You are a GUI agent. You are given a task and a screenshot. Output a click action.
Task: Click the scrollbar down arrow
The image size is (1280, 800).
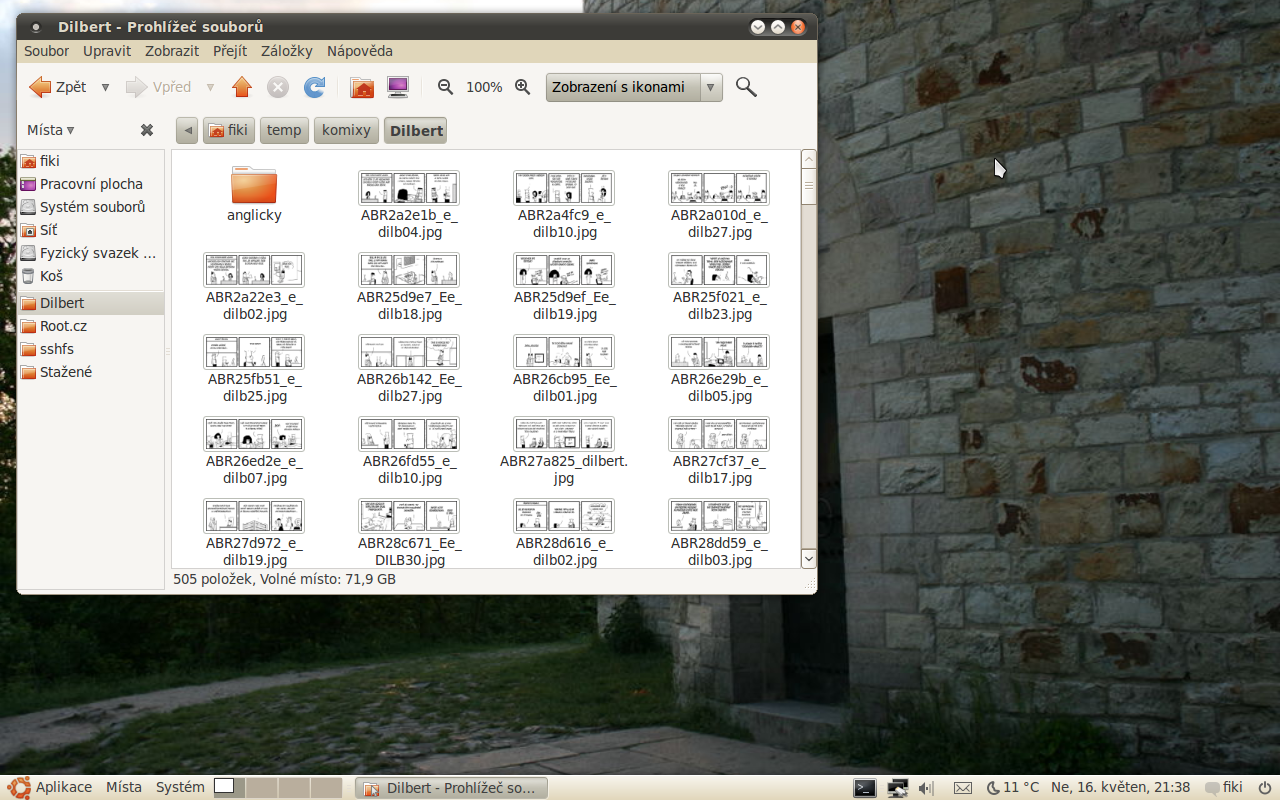809,559
